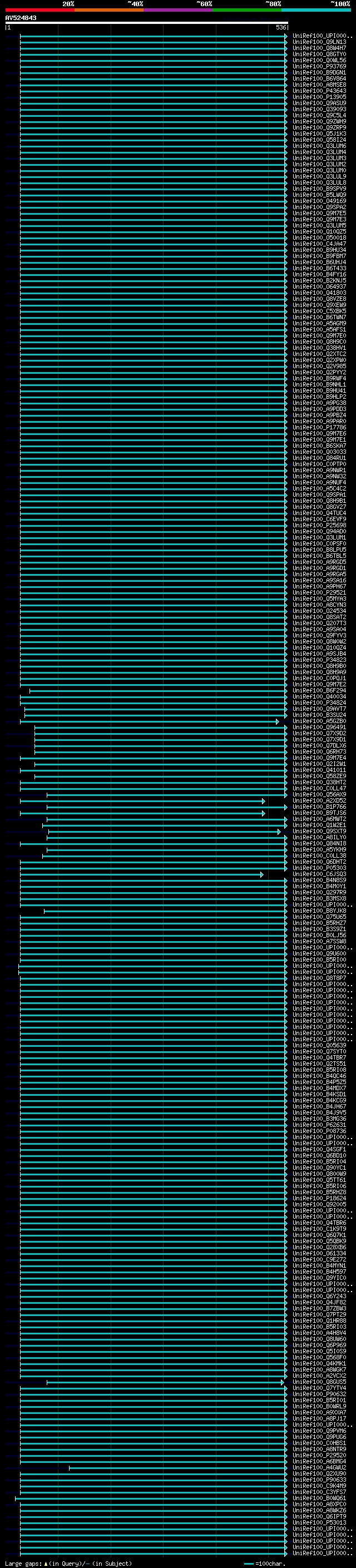This screenshot has height=1568, width=356.
Task: Open hit UniRef100_P93769
Action: tap(319, 66)
